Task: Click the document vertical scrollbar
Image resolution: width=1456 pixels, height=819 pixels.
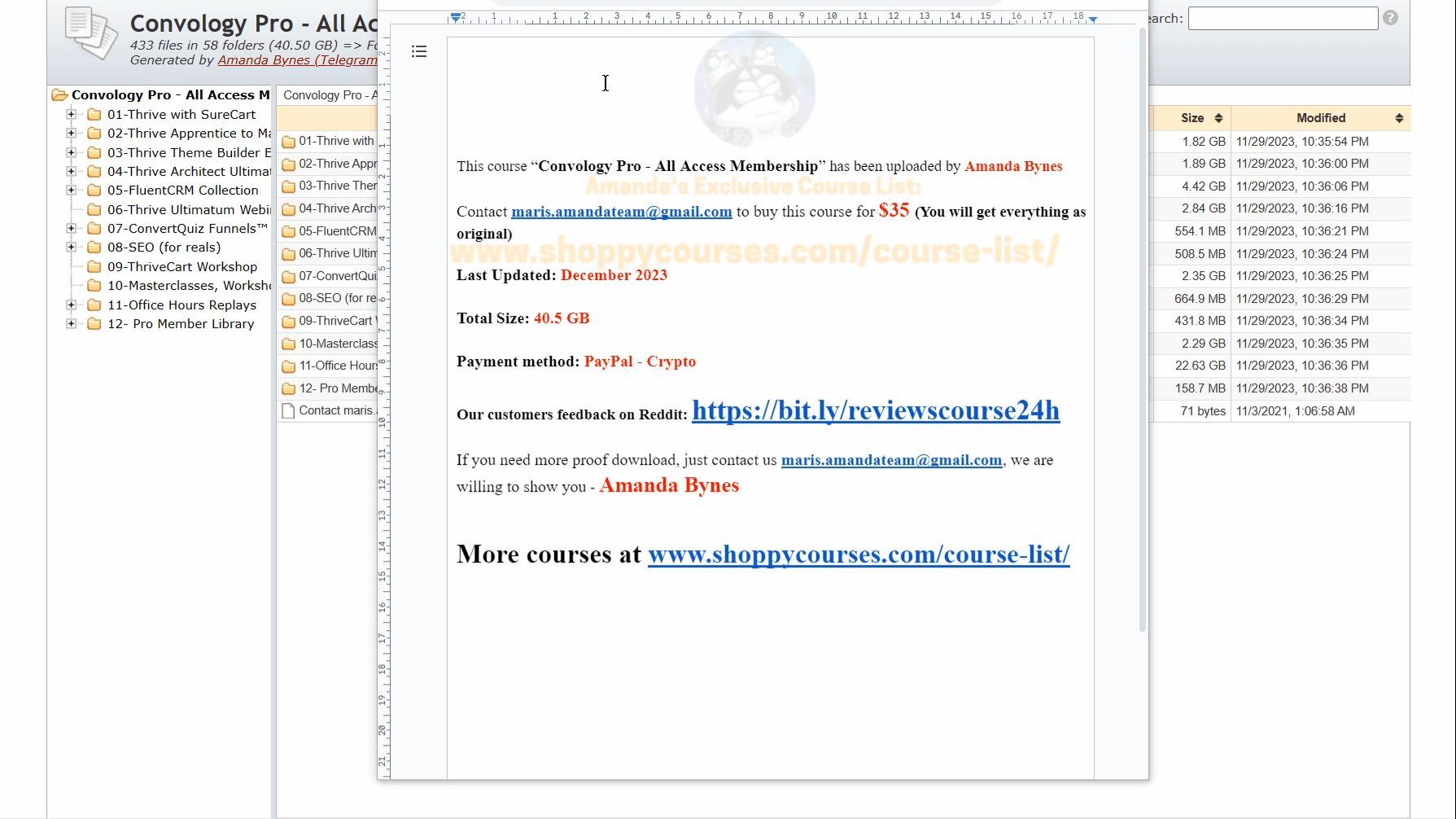Action: (1142, 330)
